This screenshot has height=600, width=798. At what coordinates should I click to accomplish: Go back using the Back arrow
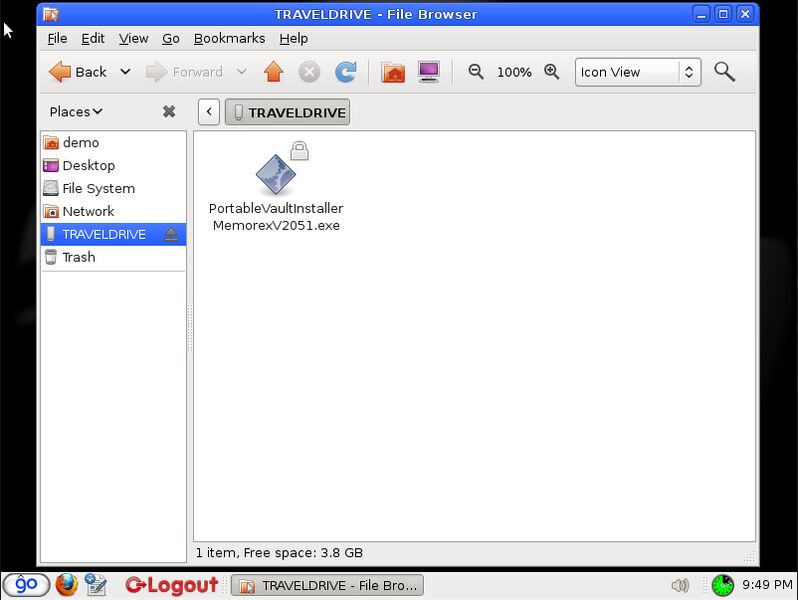[77, 72]
